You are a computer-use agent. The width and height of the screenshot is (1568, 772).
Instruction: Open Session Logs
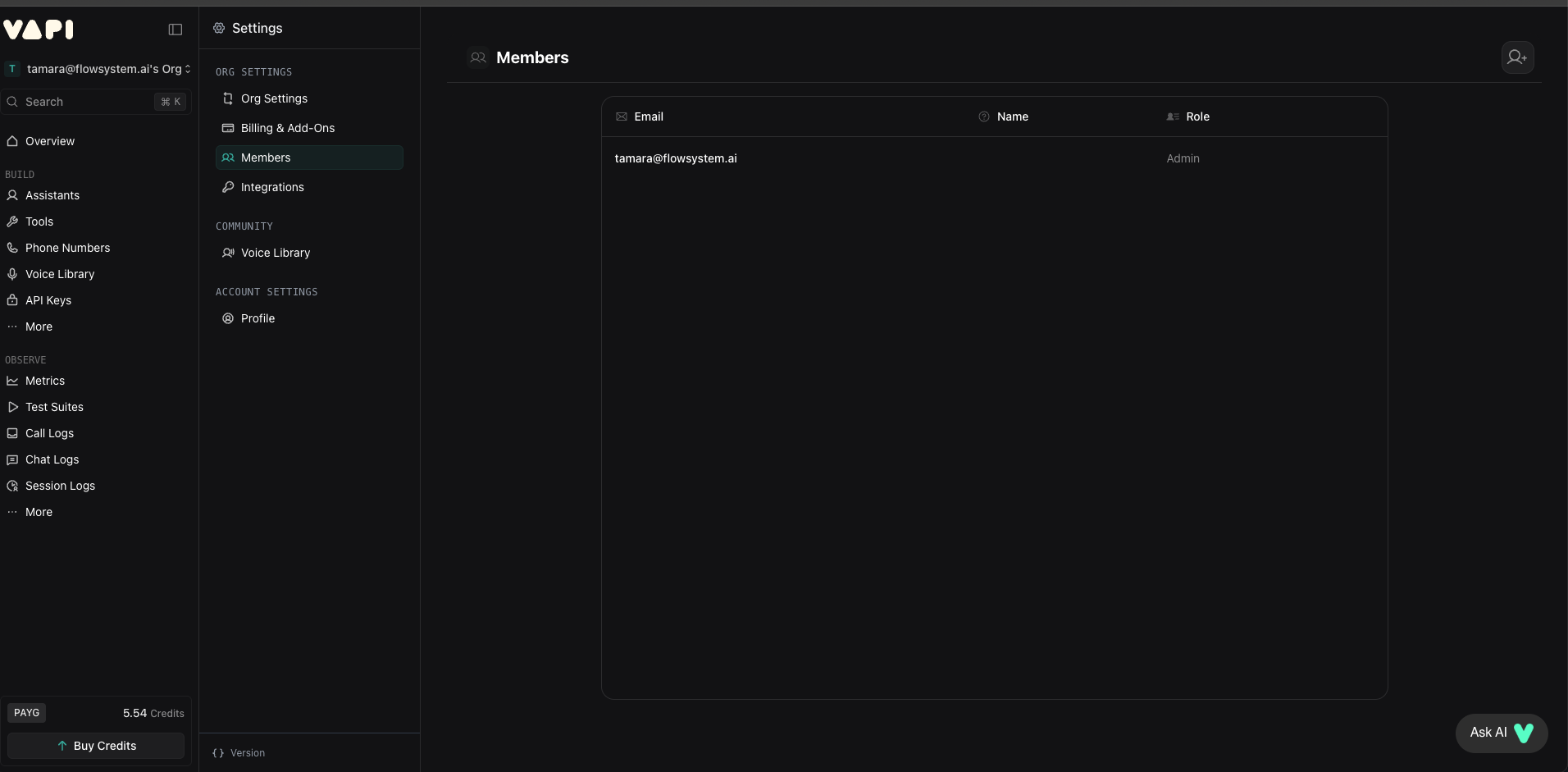point(60,485)
